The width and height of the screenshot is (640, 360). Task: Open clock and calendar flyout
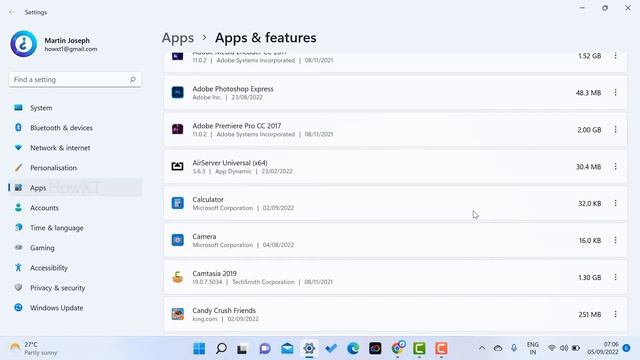click(x=603, y=348)
